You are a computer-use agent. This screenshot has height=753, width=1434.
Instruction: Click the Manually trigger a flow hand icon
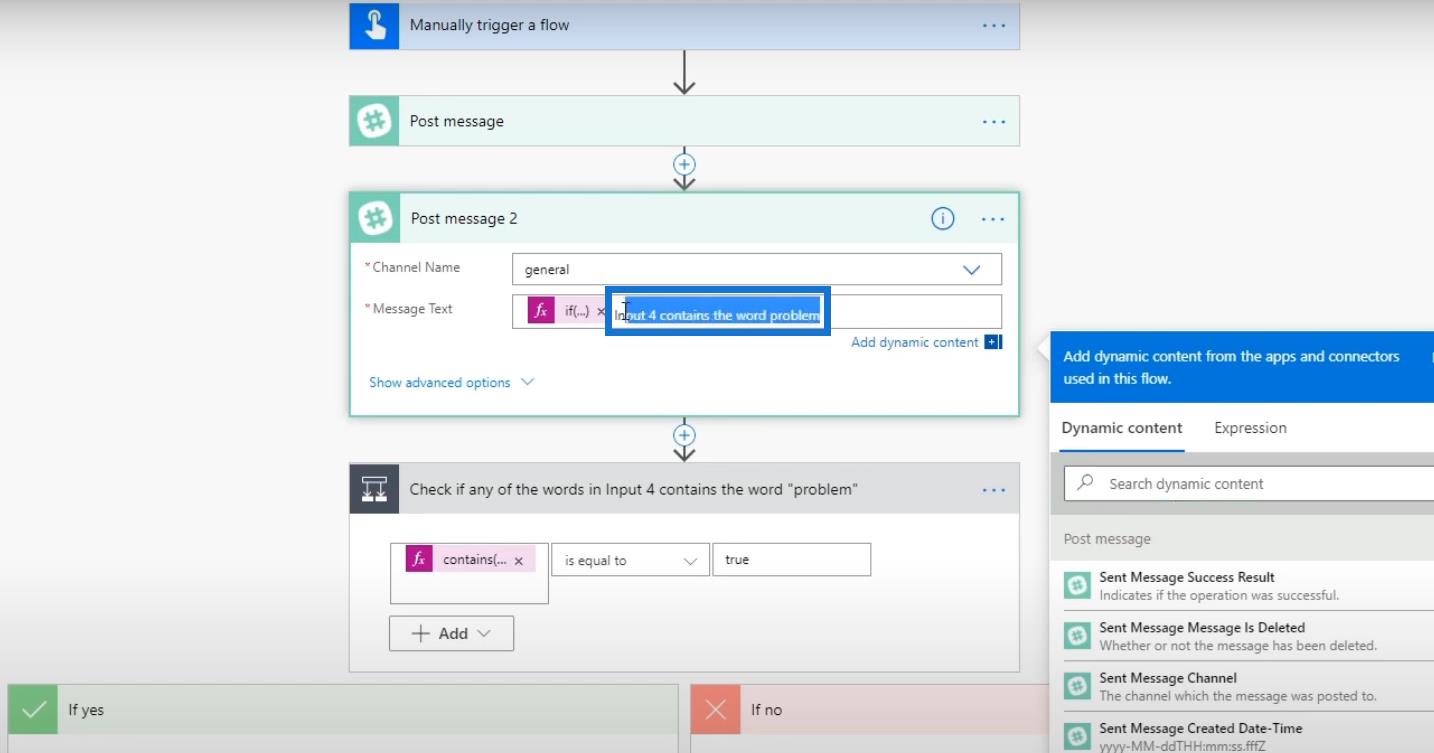[374, 25]
